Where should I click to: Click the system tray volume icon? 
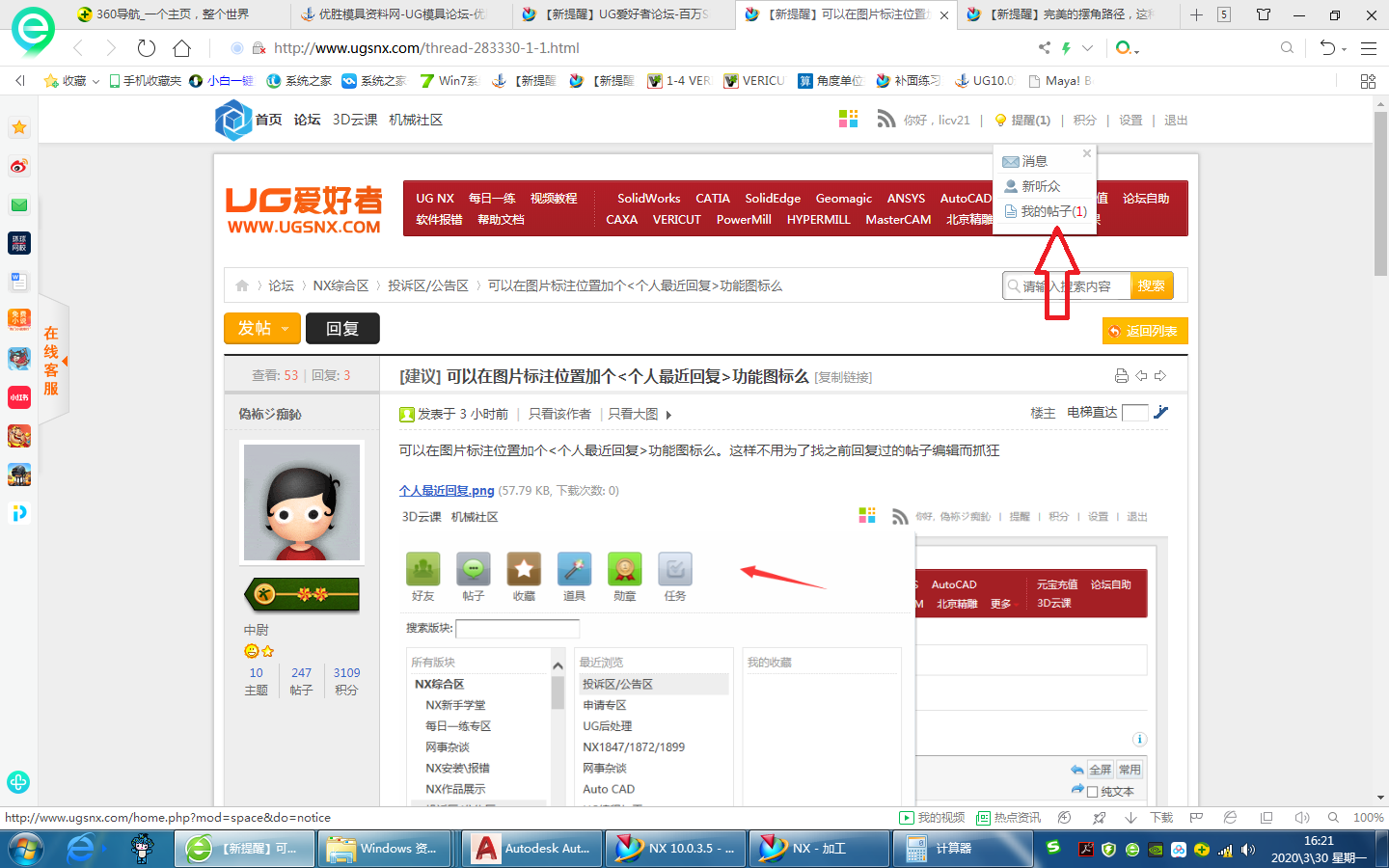(x=1248, y=850)
